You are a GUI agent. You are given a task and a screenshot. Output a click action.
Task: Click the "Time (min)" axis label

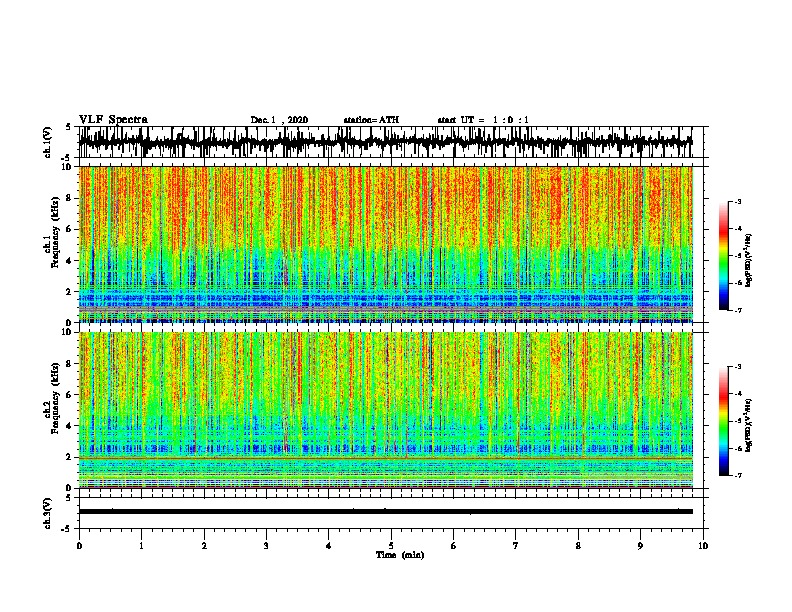point(400,555)
